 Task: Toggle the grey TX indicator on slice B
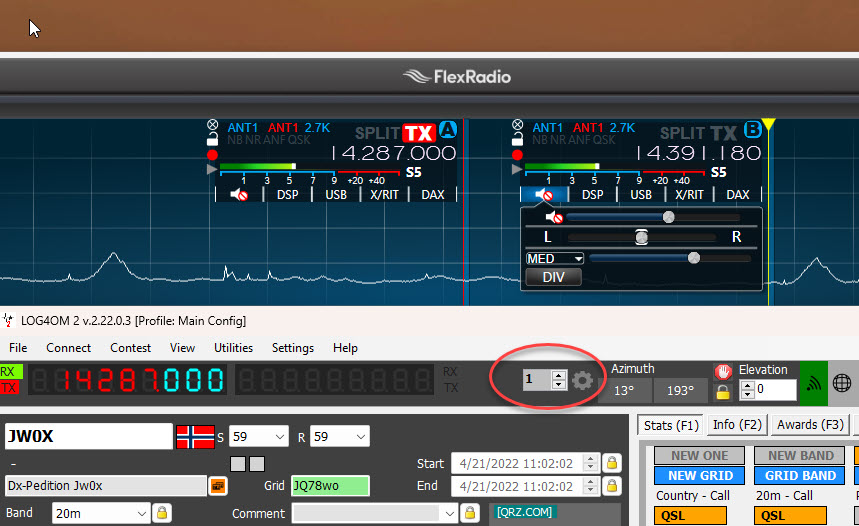724,133
